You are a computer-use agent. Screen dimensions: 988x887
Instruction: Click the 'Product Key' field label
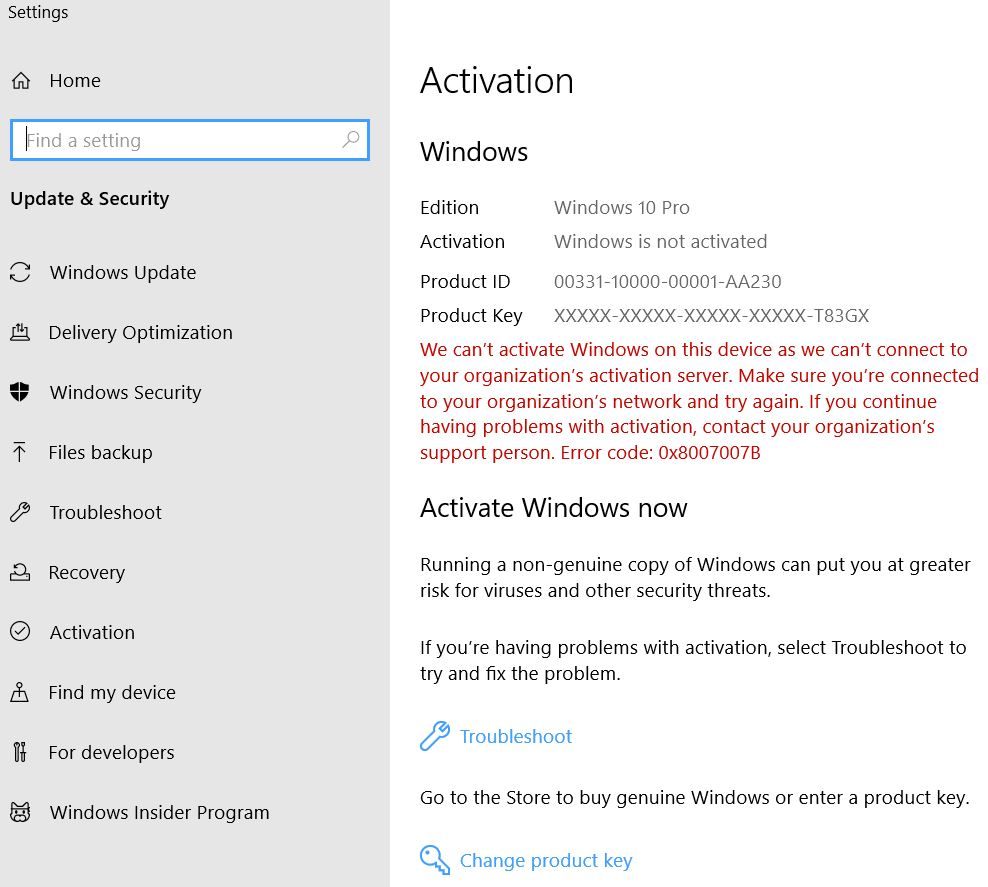coord(471,315)
